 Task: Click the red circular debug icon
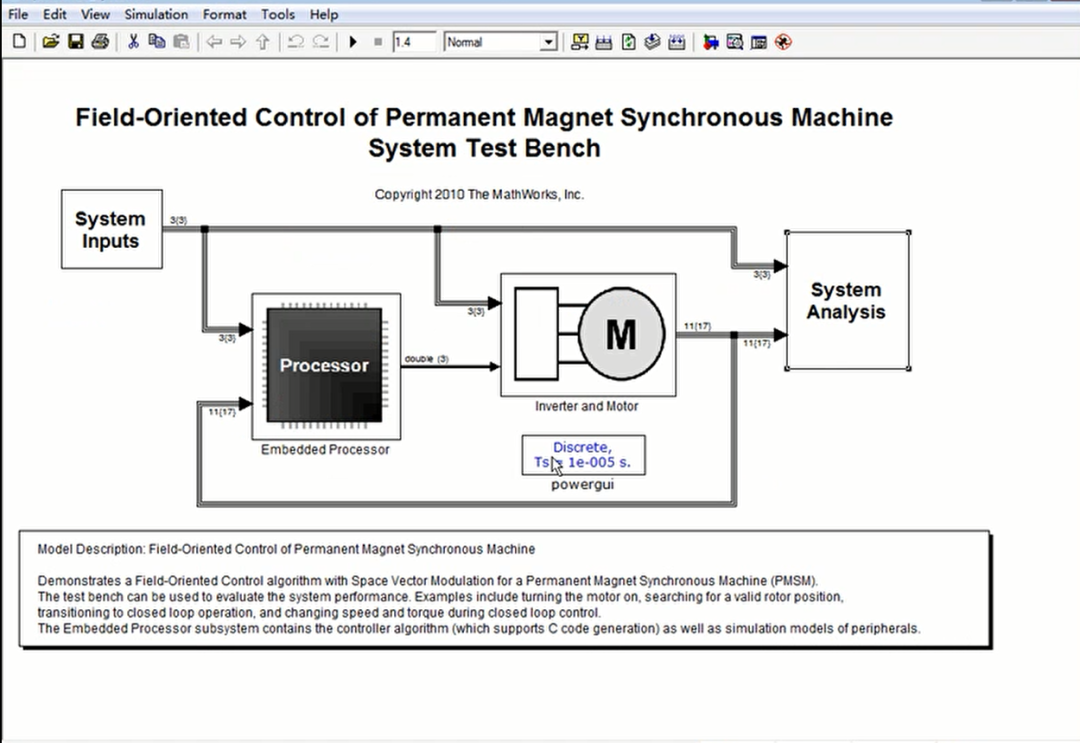(x=783, y=42)
